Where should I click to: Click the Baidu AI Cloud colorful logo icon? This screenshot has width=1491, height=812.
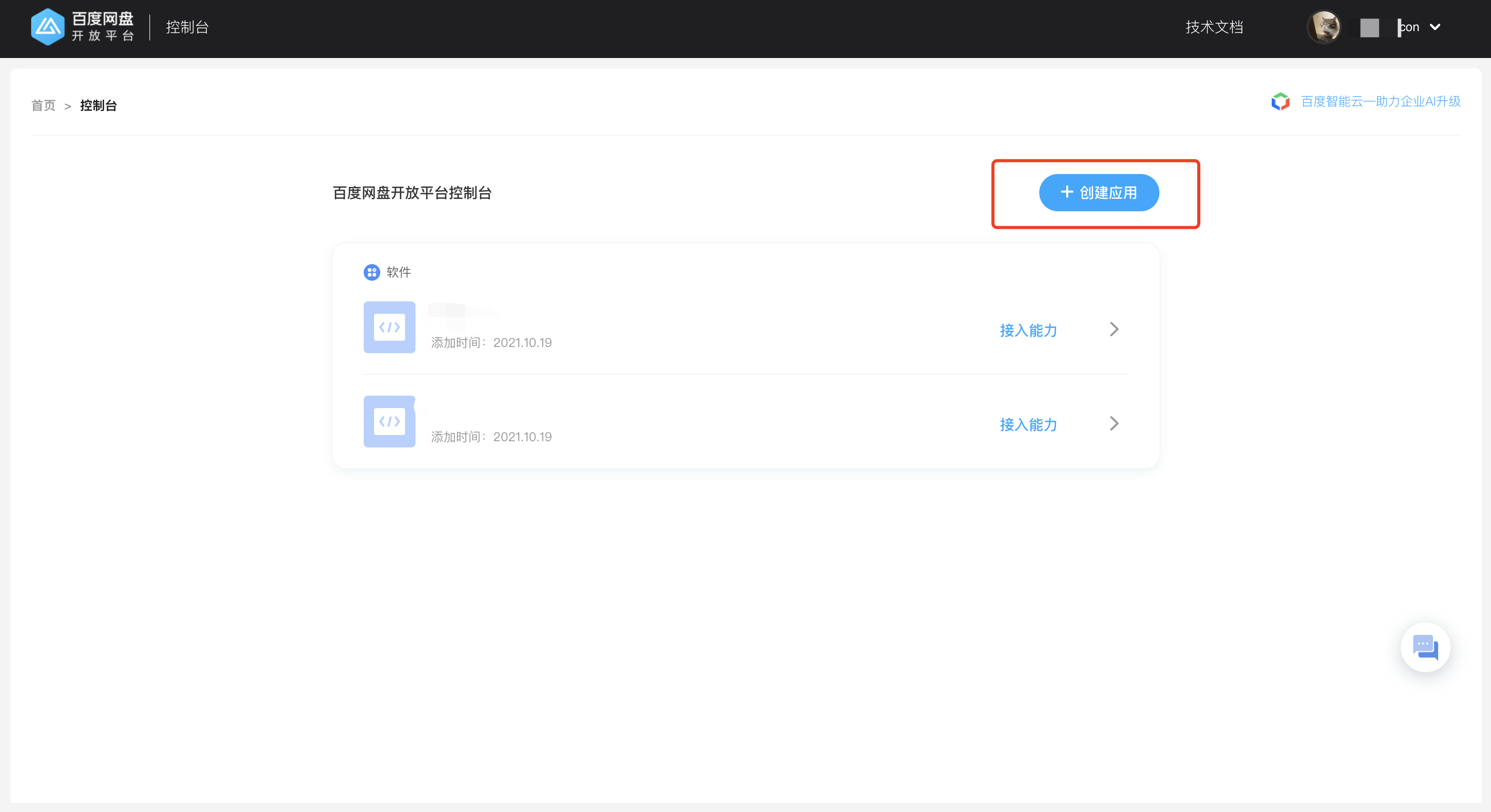click(1280, 102)
